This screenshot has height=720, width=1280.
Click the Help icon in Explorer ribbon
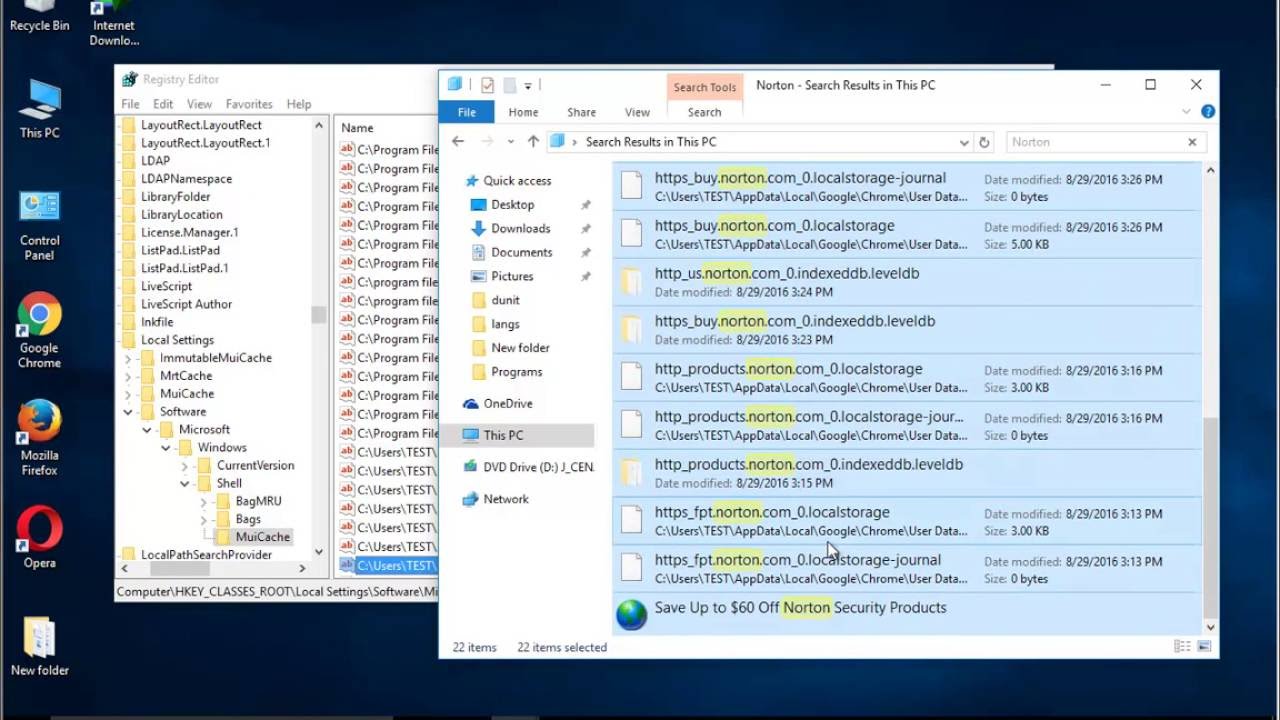(x=1208, y=112)
